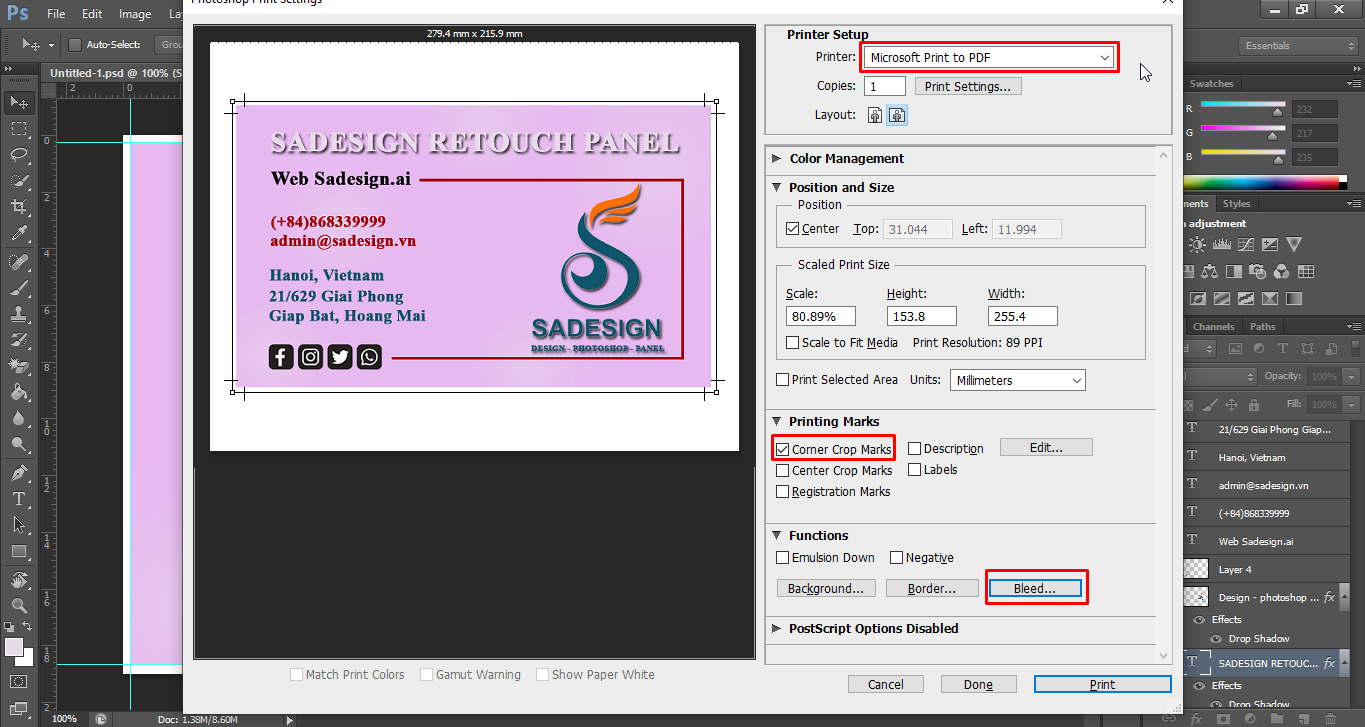Click the Border button
Viewport: 1365px width, 727px height.
[932, 589]
